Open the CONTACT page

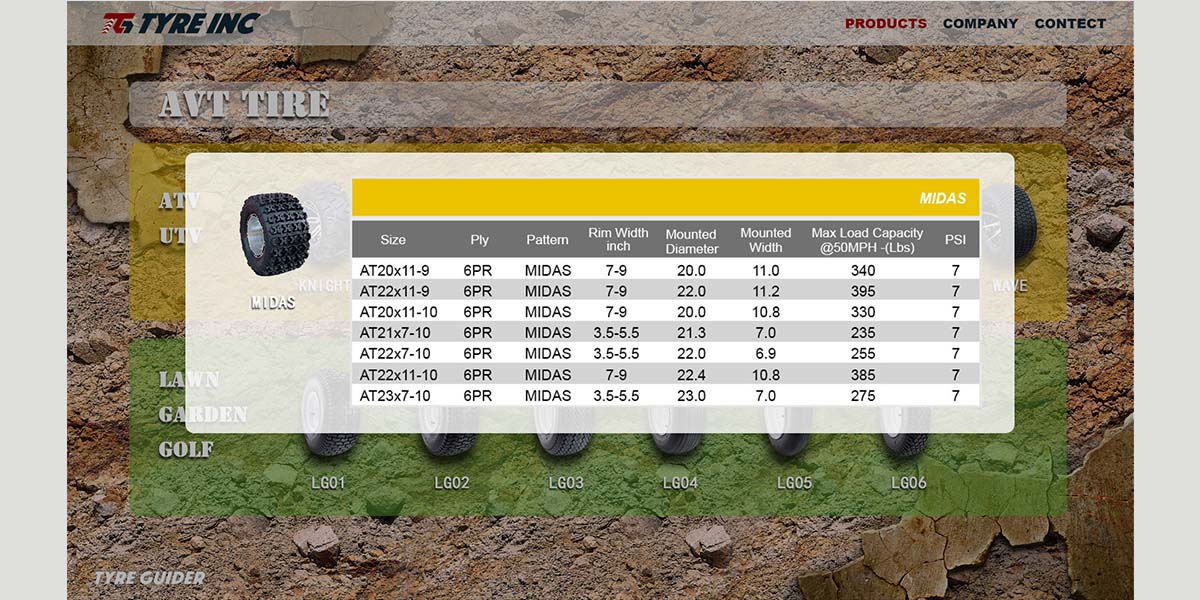click(x=1070, y=23)
